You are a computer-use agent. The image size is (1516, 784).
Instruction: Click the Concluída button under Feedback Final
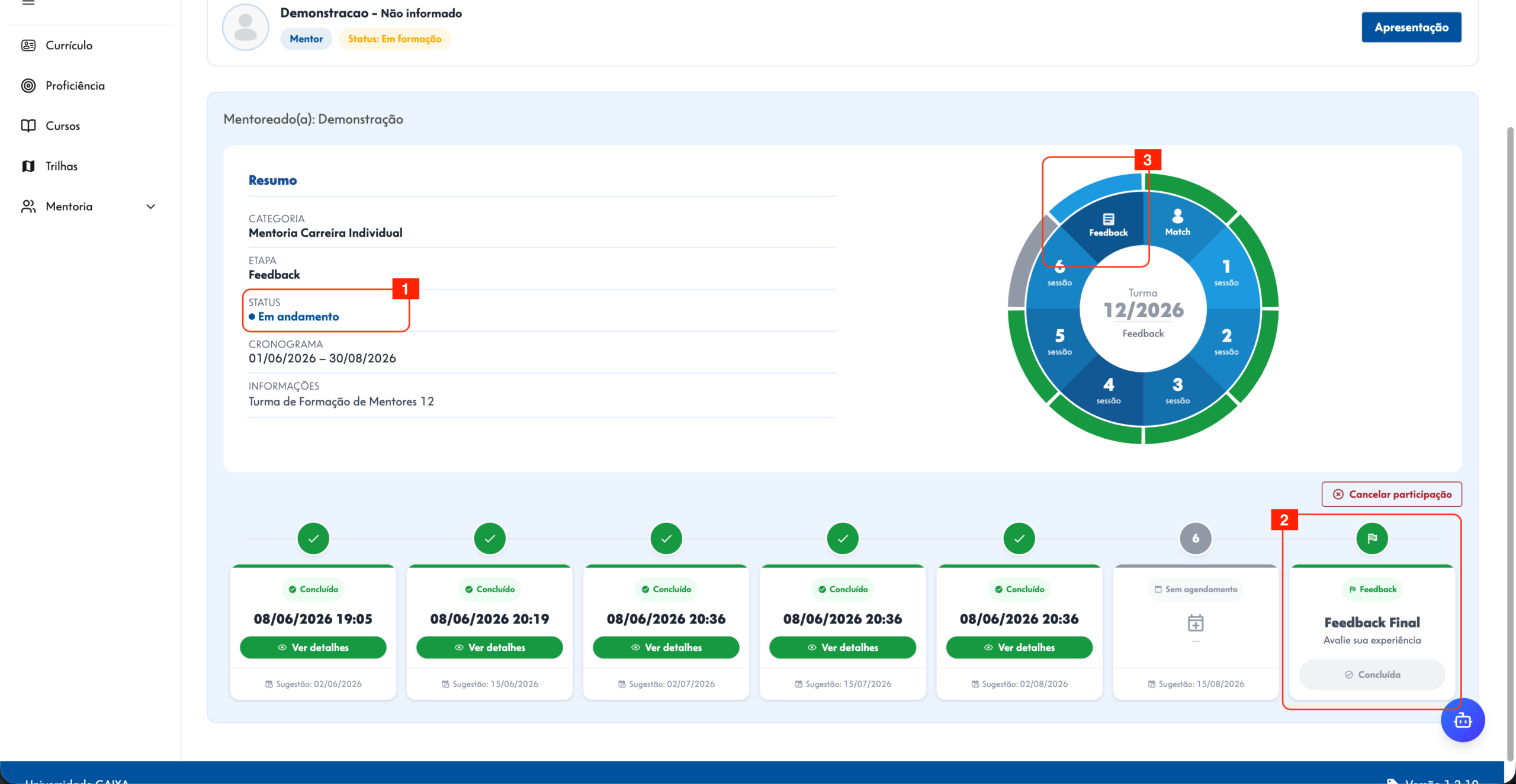[x=1372, y=674]
